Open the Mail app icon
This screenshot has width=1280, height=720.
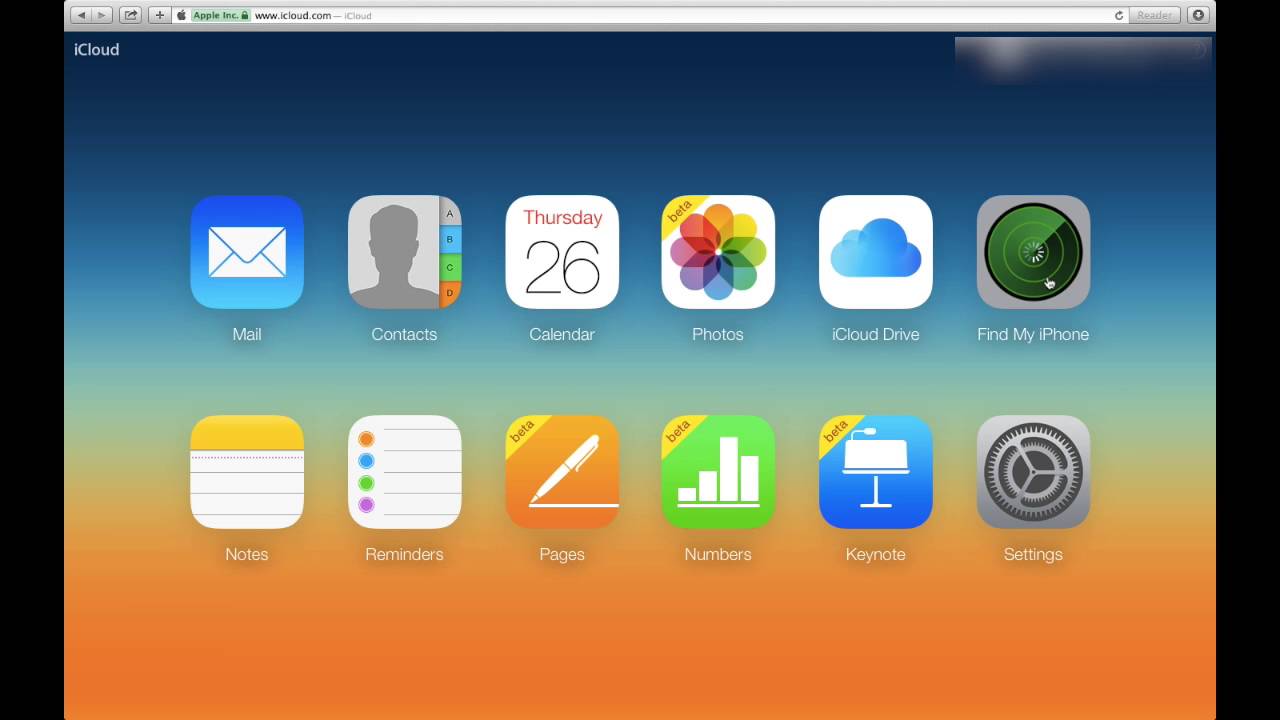point(247,252)
